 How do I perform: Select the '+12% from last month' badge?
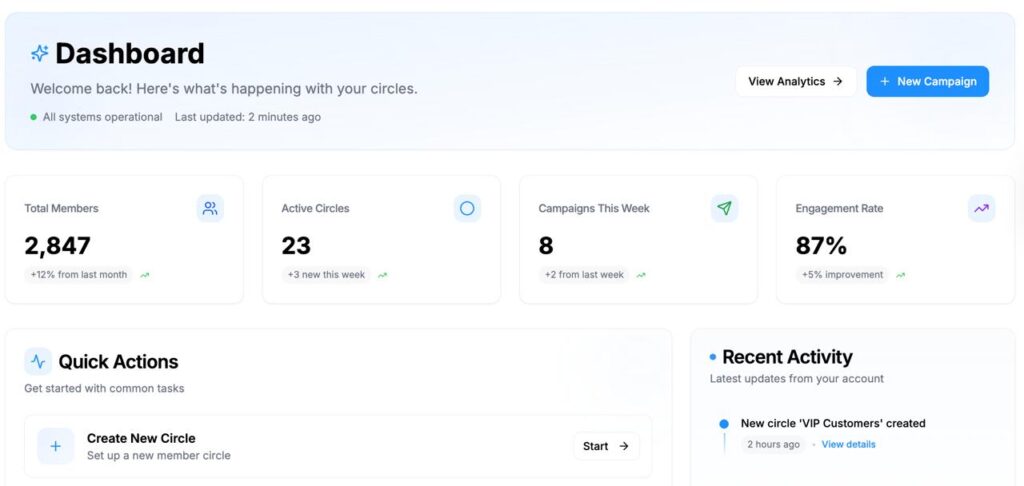coord(79,274)
